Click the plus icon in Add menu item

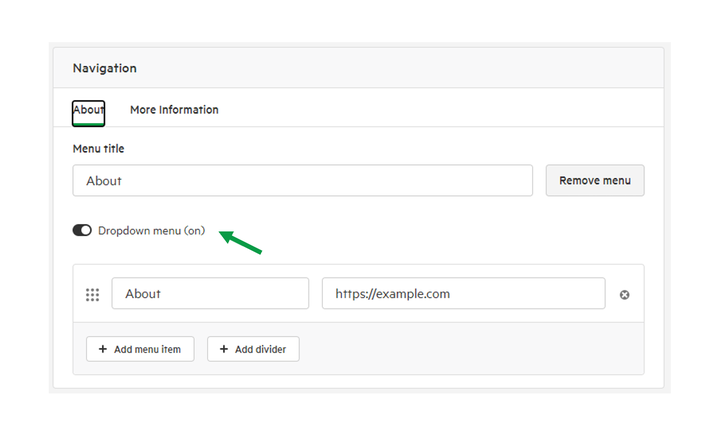103,349
